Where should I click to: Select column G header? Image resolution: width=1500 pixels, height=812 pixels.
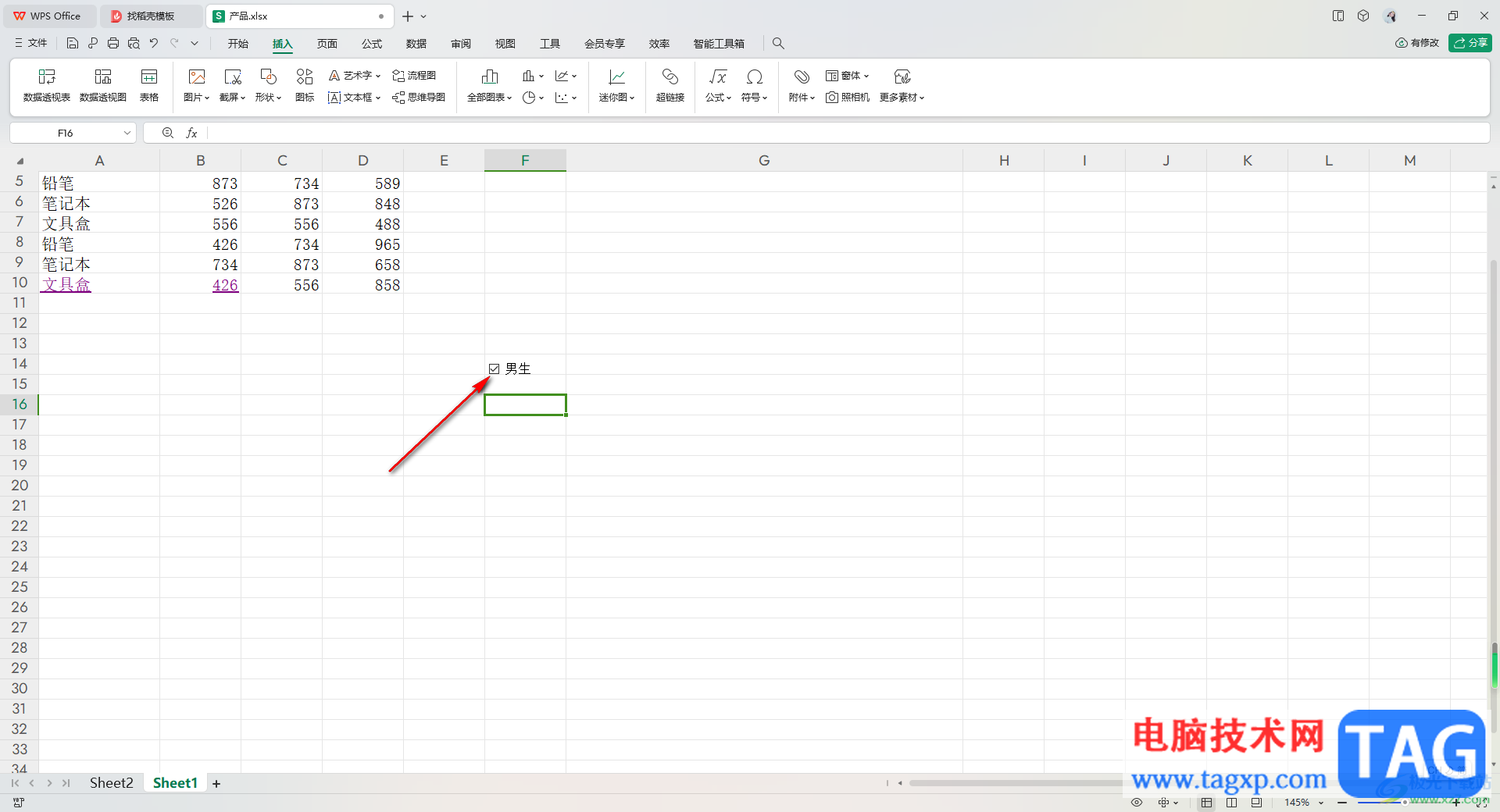(764, 161)
